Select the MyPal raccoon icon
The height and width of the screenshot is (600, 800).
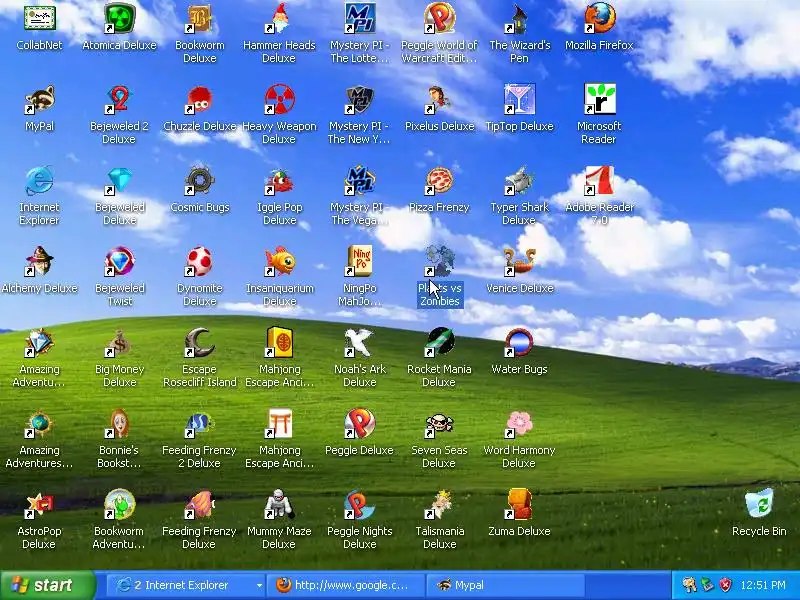[x=39, y=99]
